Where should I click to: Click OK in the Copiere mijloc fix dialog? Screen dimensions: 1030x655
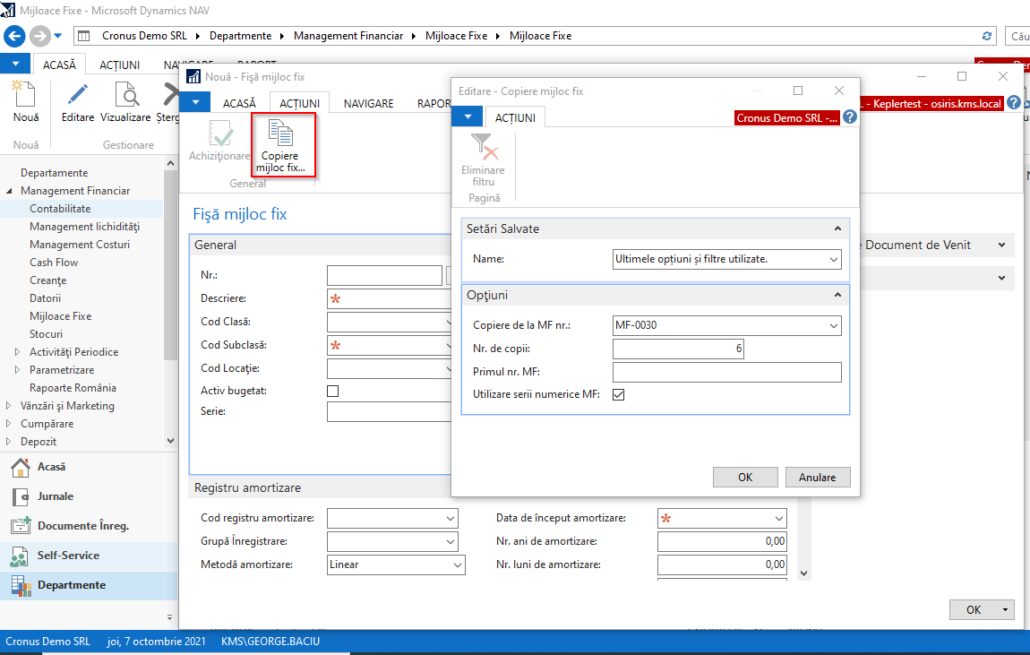[745, 477]
